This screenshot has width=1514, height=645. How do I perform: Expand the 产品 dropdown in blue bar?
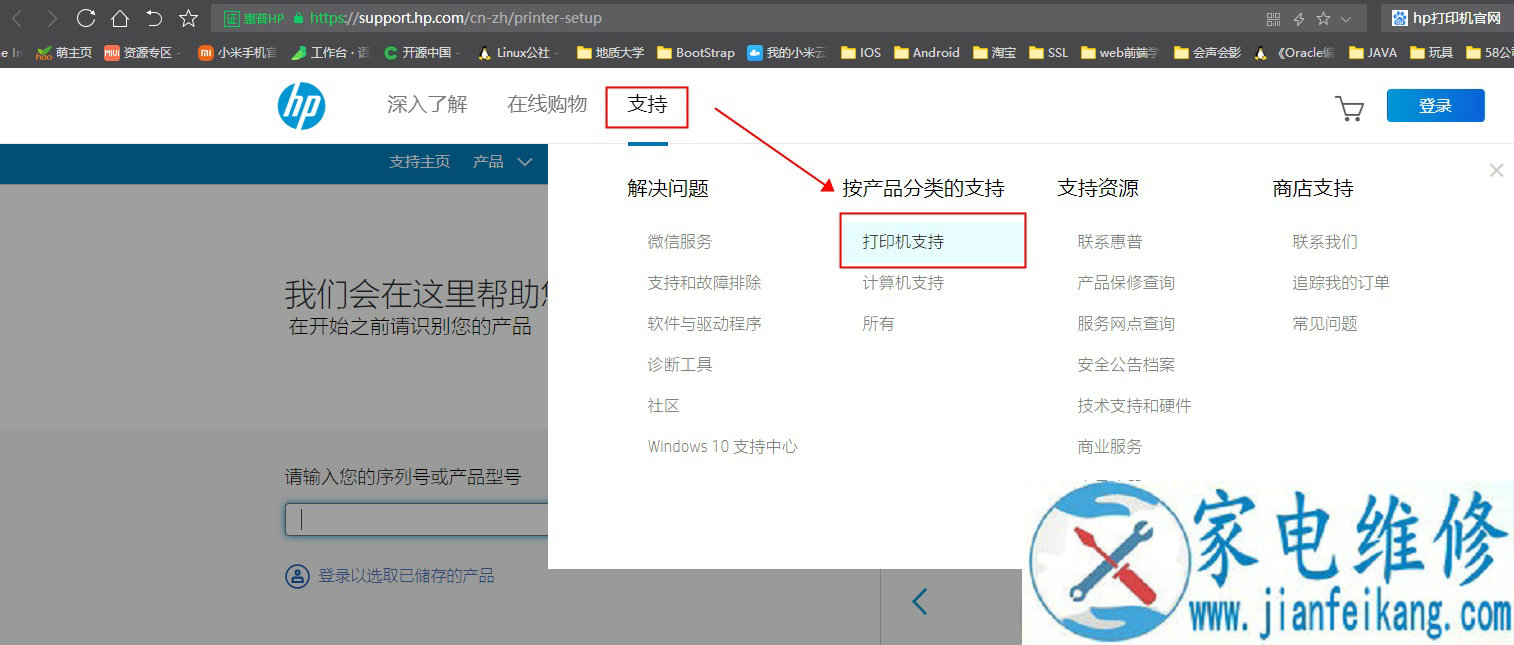pyautogui.click(x=502, y=162)
